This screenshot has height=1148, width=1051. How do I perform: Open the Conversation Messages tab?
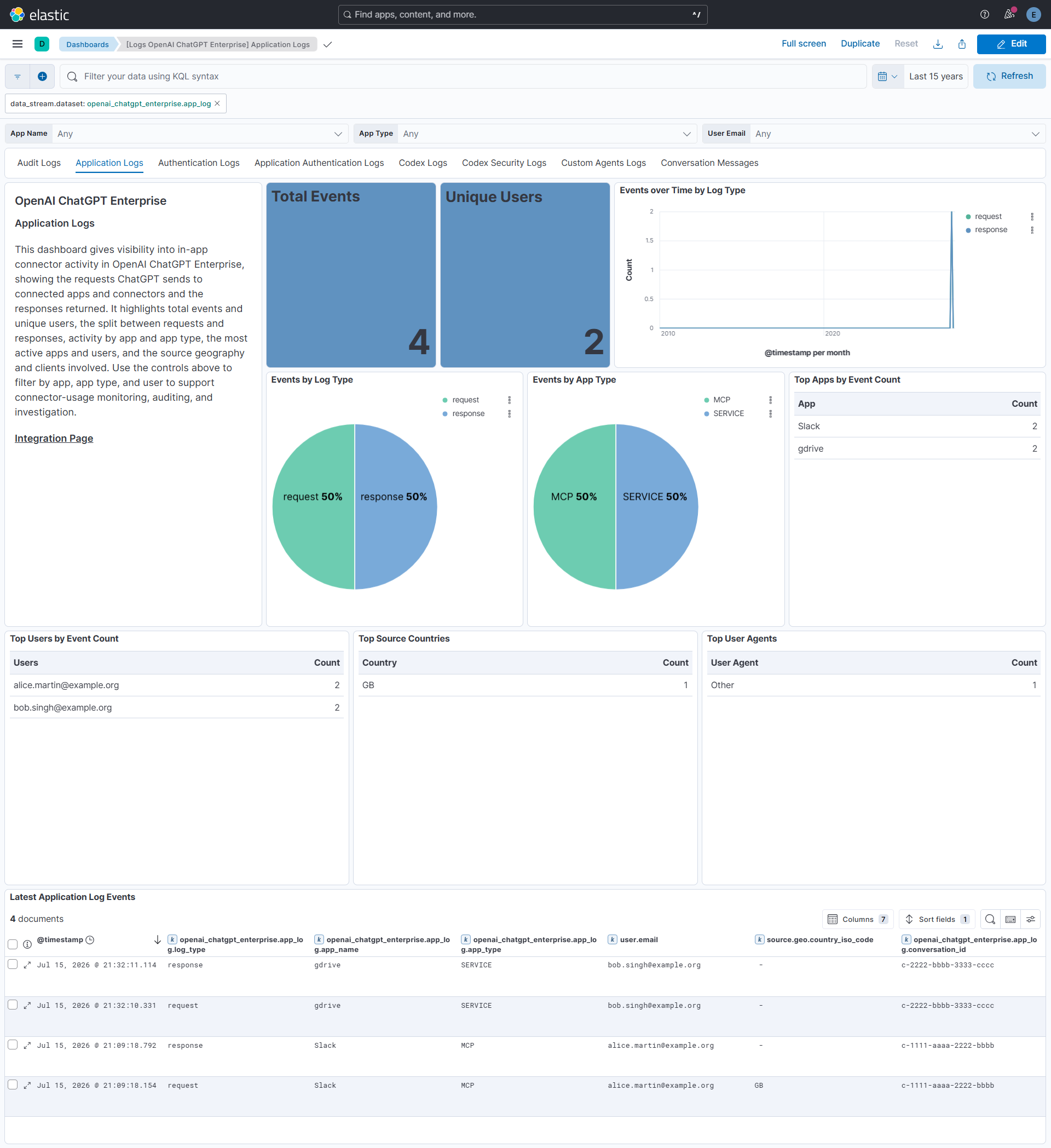tap(709, 163)
